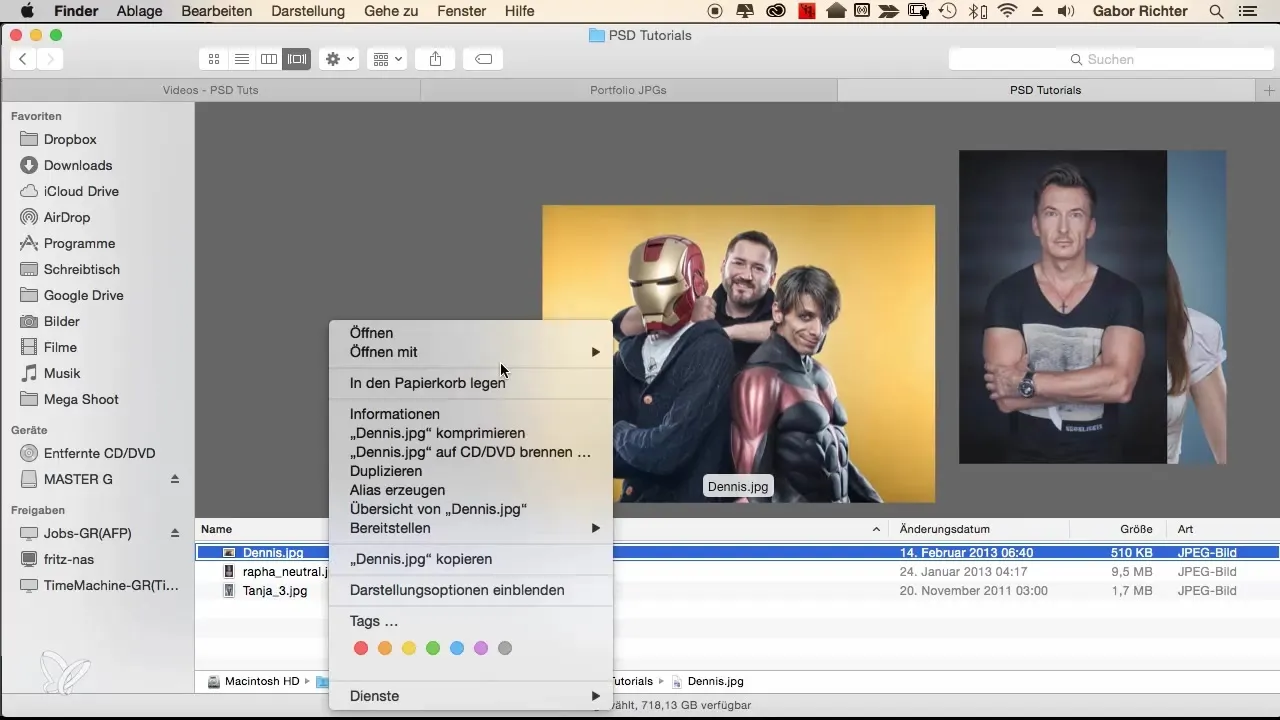
Task: Apply the gray tag color
Action: pos(505,649)
